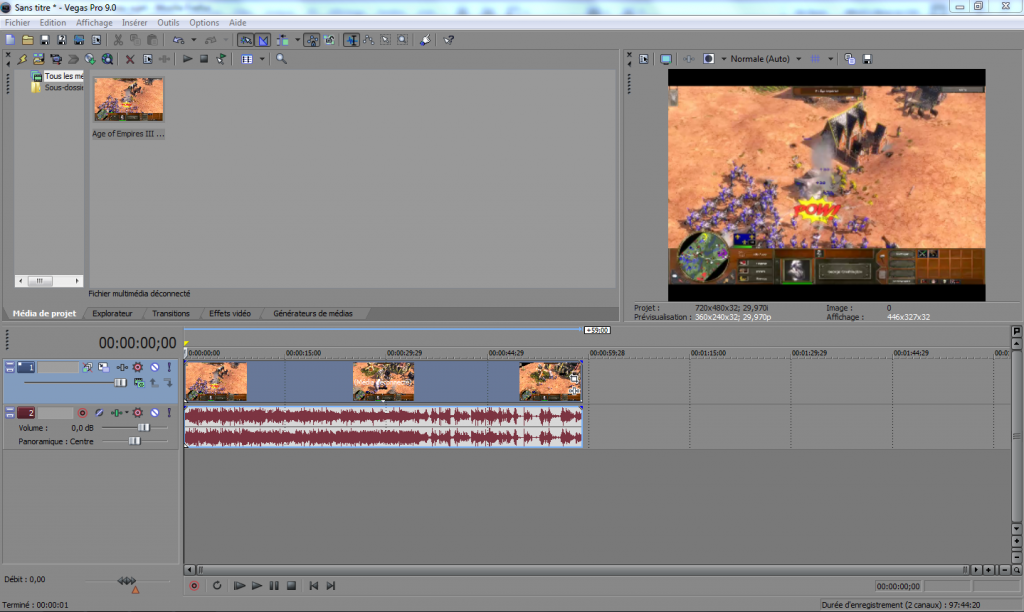
Task: Save the project with the floppy icon
Action: click(x=44, y=40)
